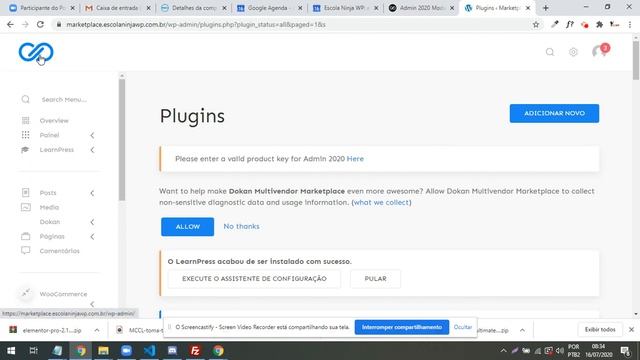Bookmark this page with the star icon
Image resolution: width=640 pixels, height=360 pixels.
[536, 24]
